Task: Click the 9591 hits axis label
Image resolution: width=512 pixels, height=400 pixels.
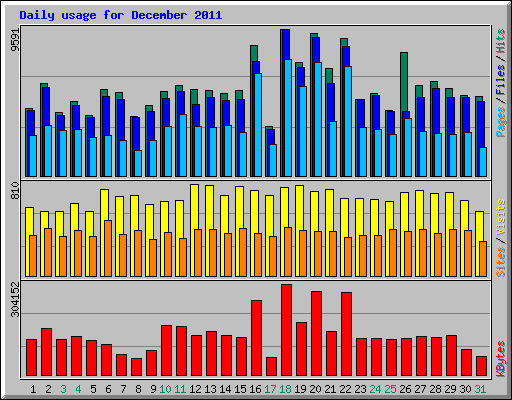Action: pyautogui.click(x=15, y=40)
